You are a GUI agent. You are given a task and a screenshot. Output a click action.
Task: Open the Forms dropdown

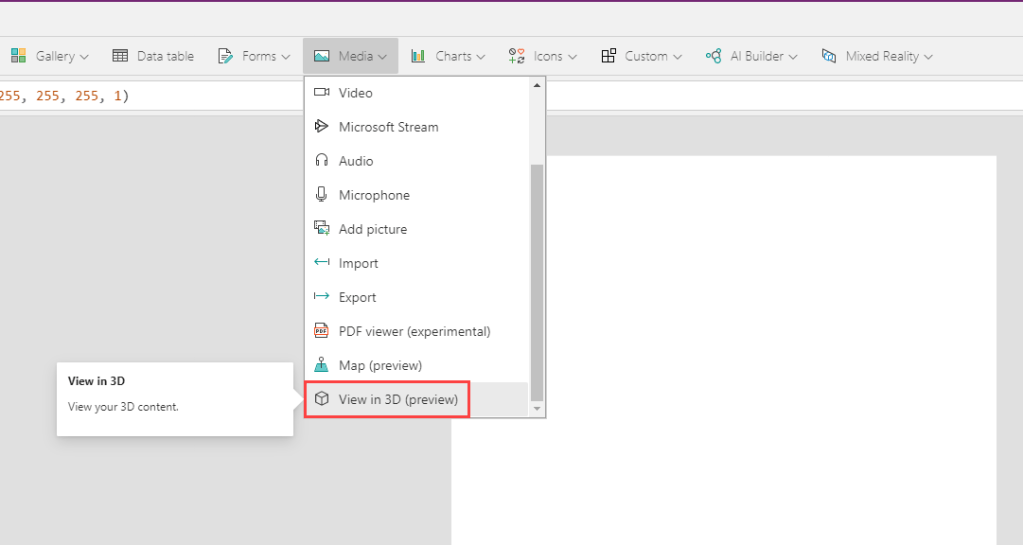pyautogui.click(x=255, y=56)
